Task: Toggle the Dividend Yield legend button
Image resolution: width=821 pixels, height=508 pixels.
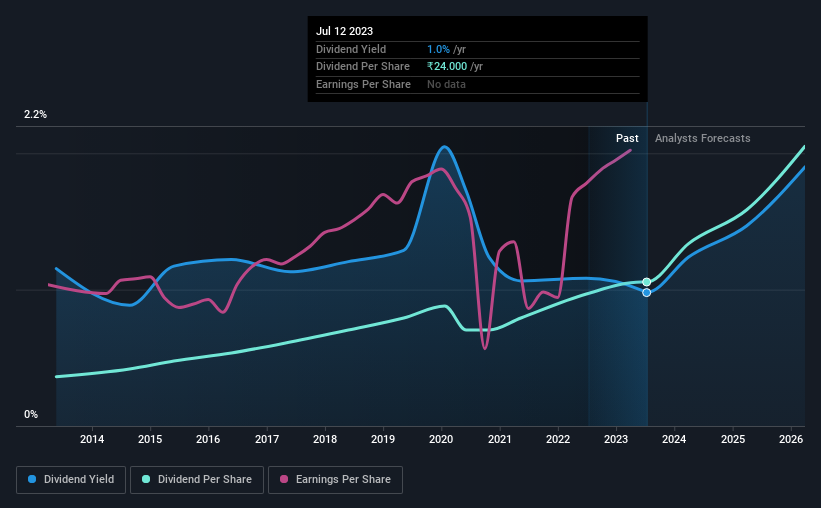Action: coord(71,480)
